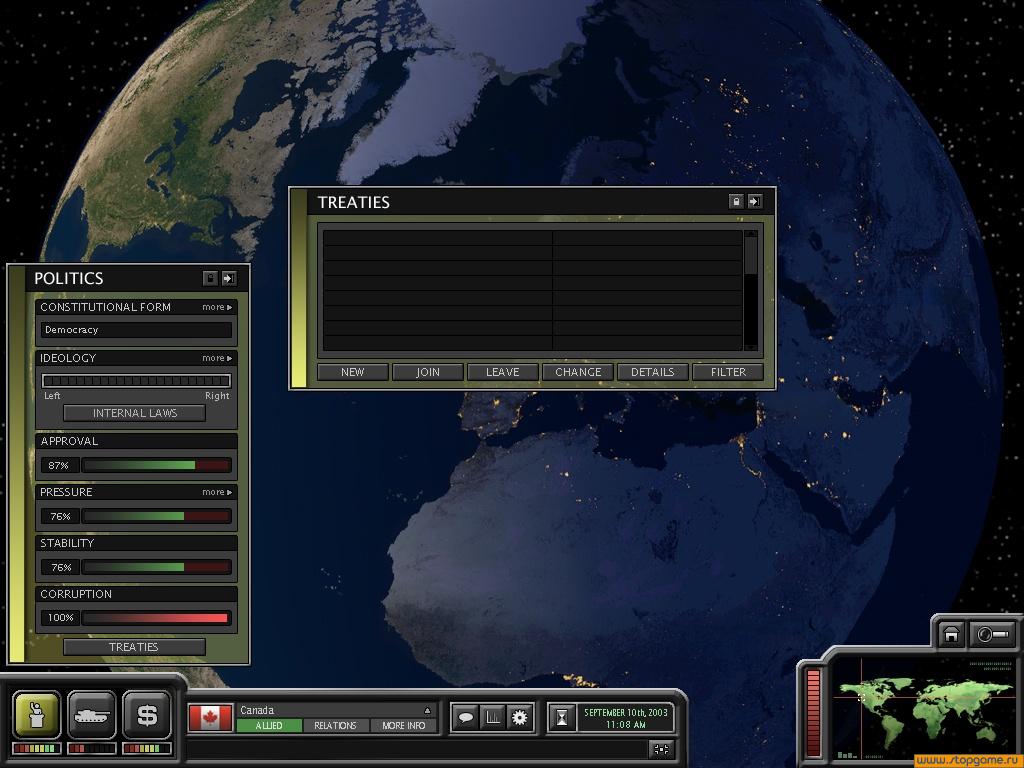The image size is (1024, 768).
Task: Click the magnifier zoom control icon
Action: 993,634
